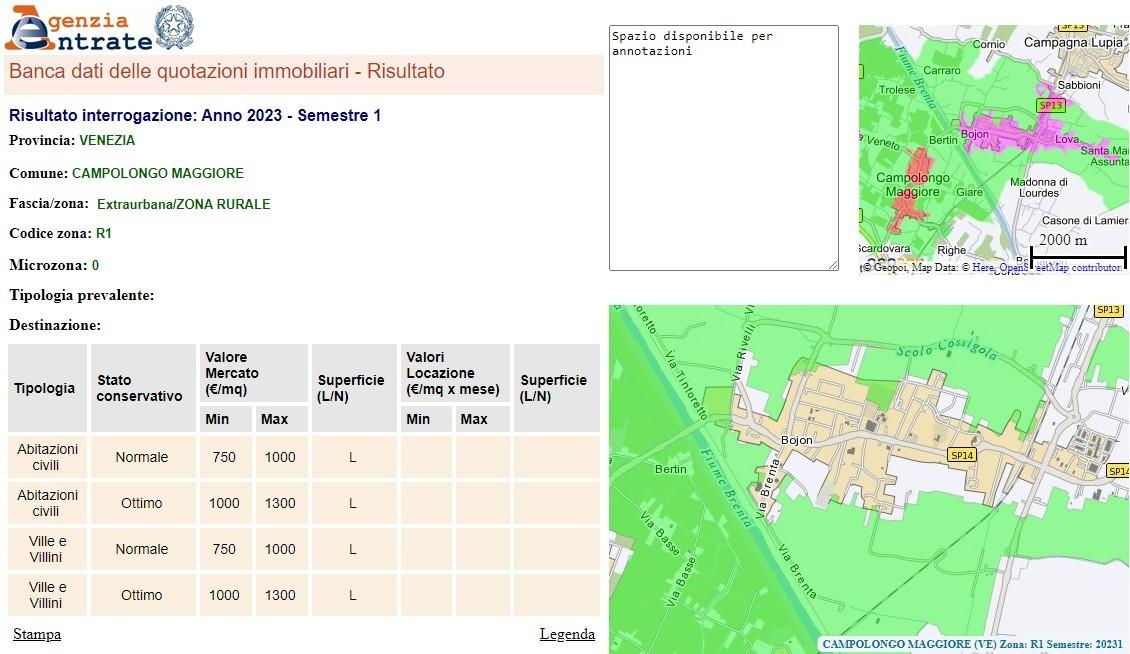Click the Agenzia Entrate logo
This screenshot has width=1130, height=654.
(78, 28)
